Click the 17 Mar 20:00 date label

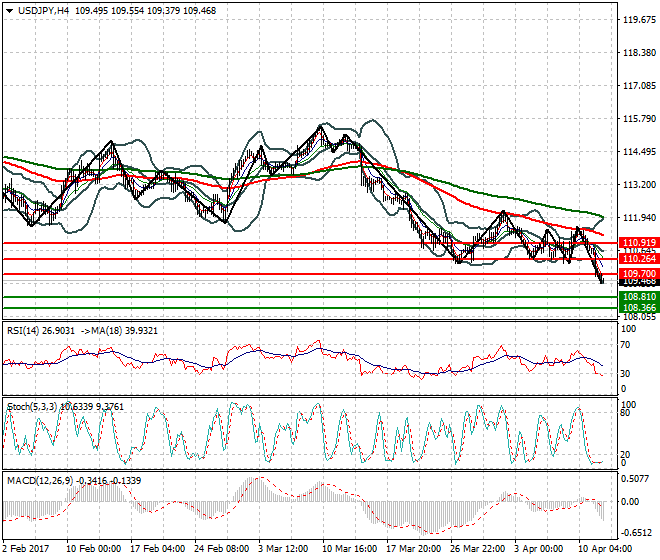(413, 548)
